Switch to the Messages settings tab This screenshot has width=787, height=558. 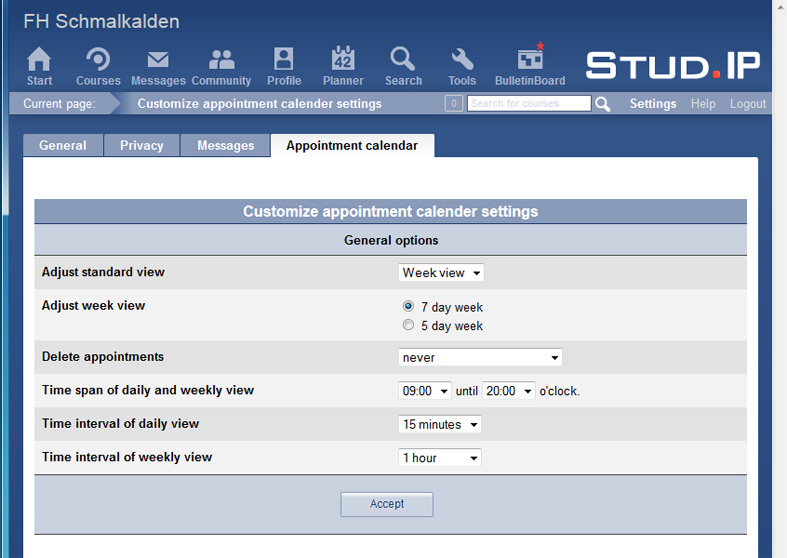point(225,146)
